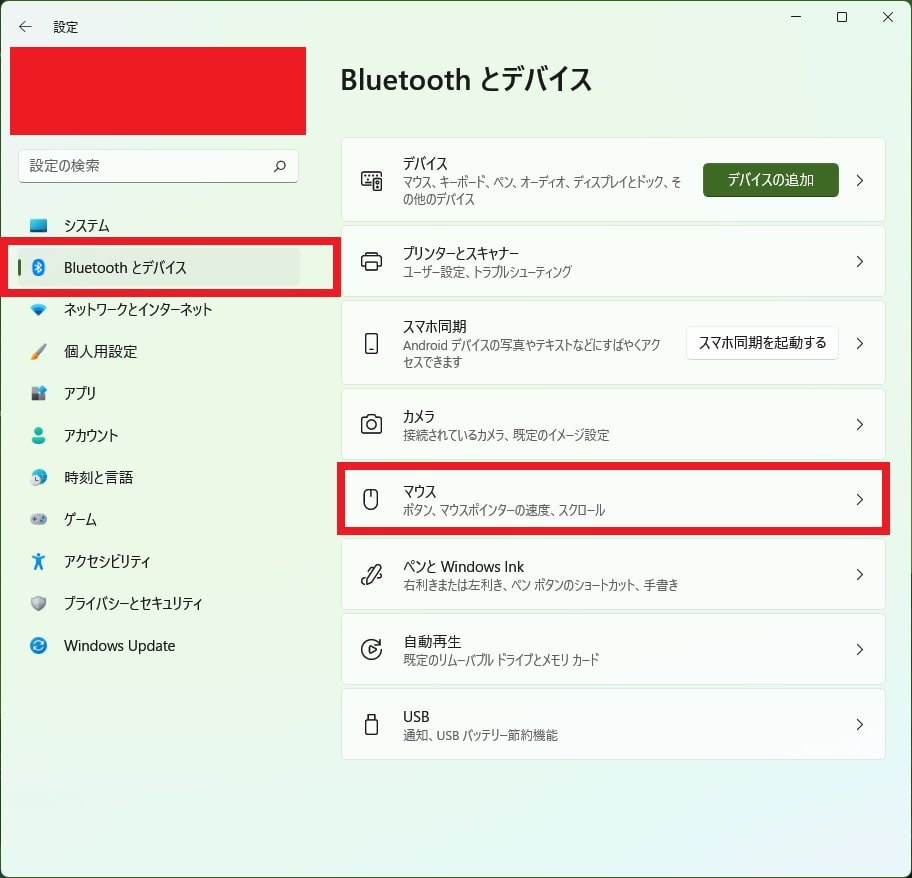The height and width of the screenshot is (878, 912).
Task: Open アカウント settings category
Action: click(159, 436)
